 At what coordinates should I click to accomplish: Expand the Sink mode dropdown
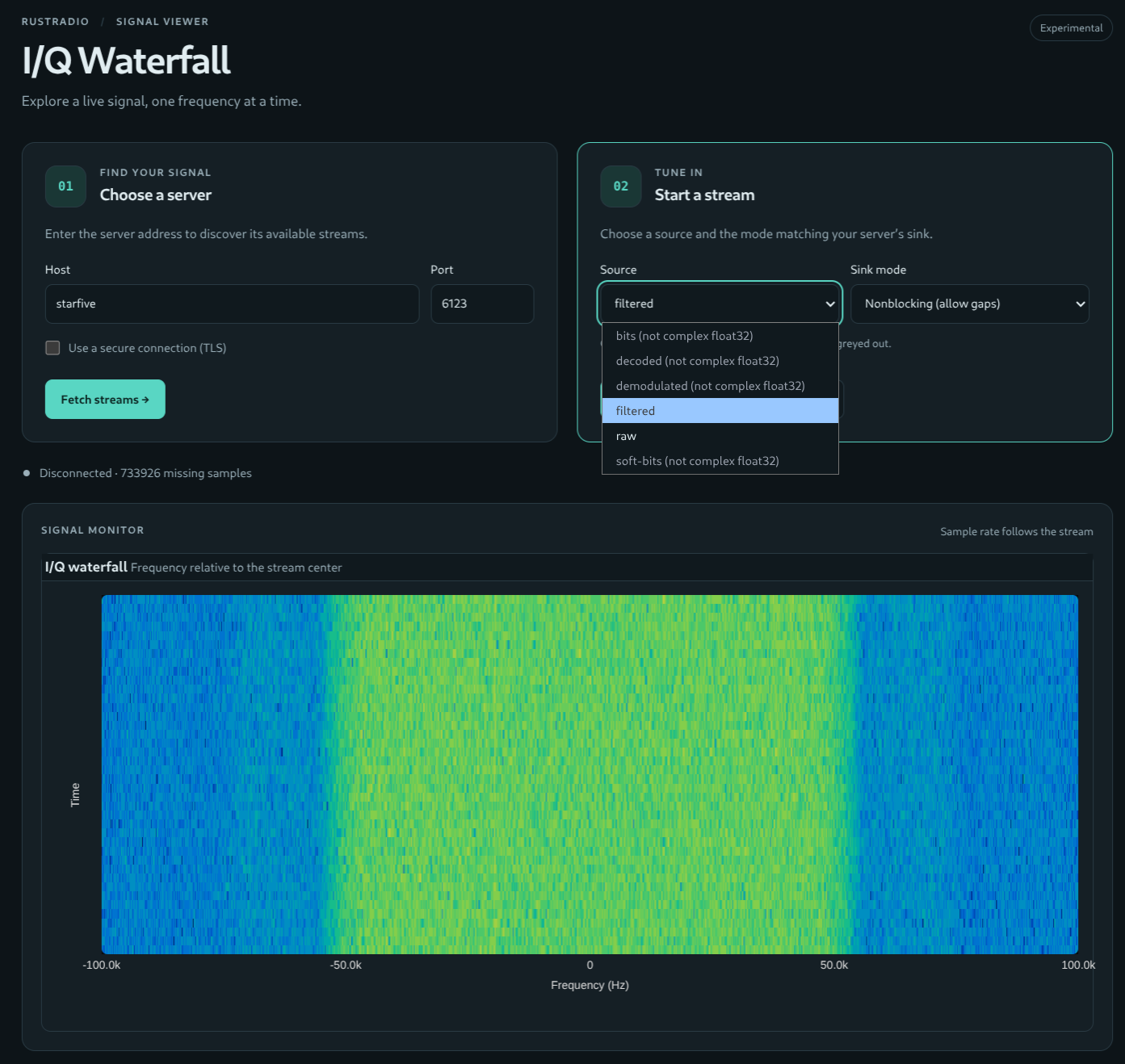pyautogui.click(x=970, y=304)
